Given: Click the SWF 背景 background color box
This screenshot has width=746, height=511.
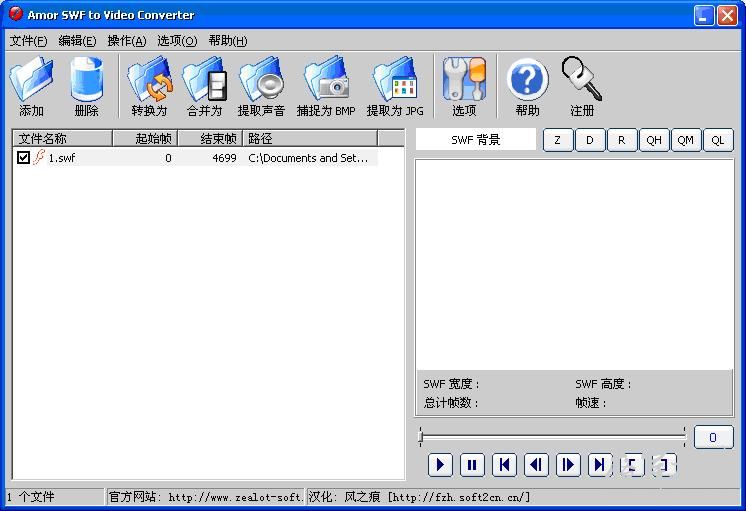Looking at the screenshot, I should pyautogui.click(x=476, y=140).
